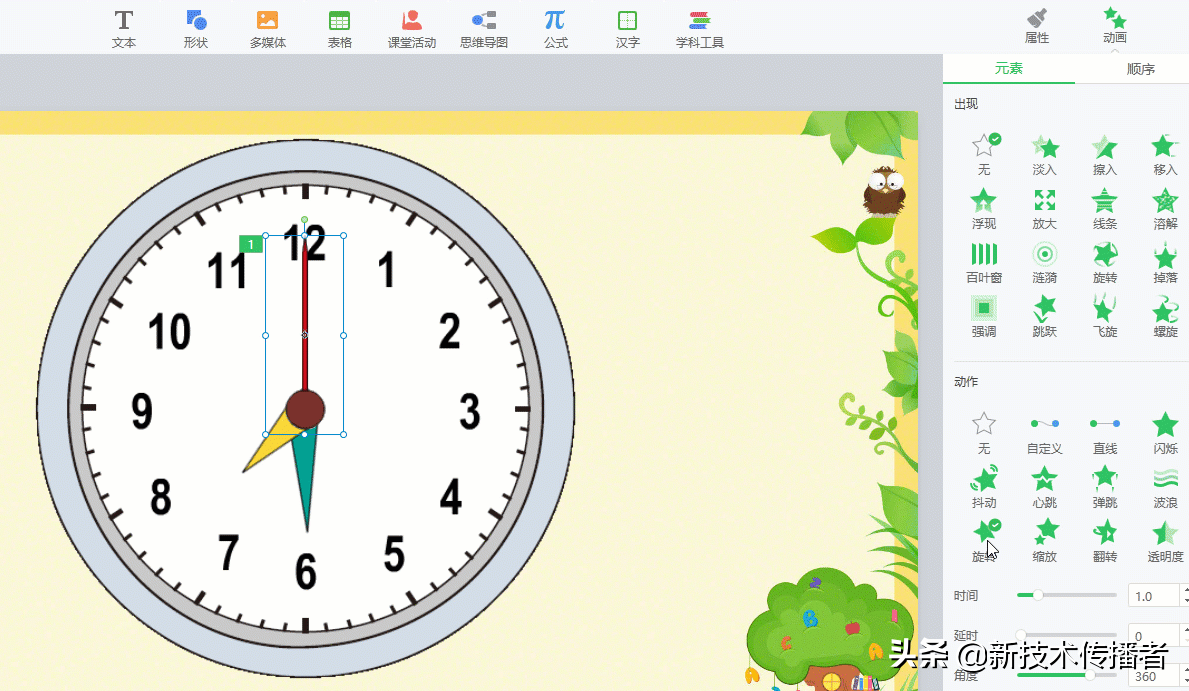Image resolution: width=1189 pixels, height=691 pixels.
Task: Open the 多媒体 multimedia tool
Action: [268, 29]
